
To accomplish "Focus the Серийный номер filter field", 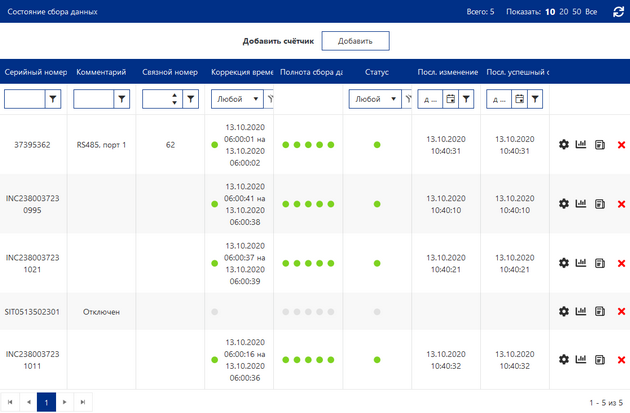I will [25, 99].
